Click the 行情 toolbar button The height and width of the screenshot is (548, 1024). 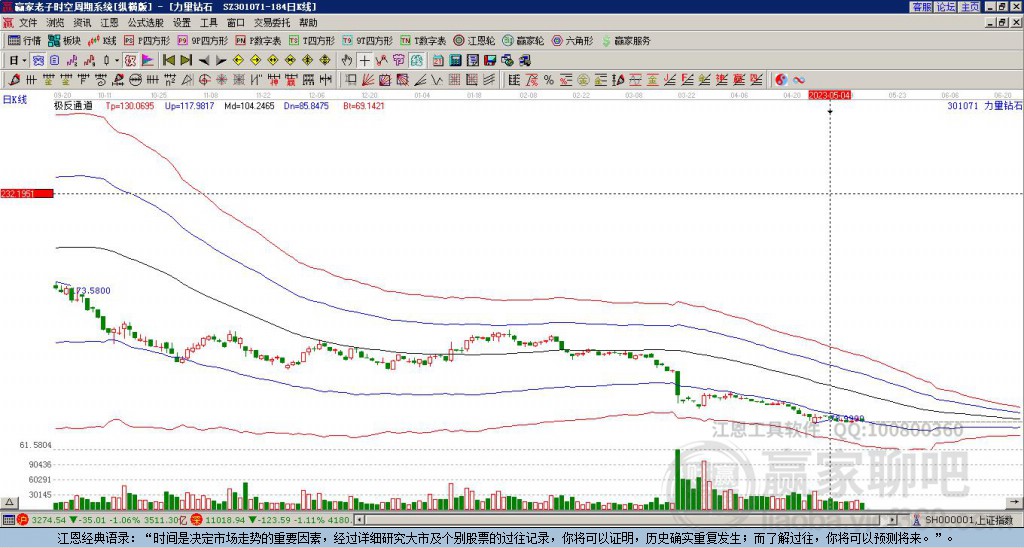[x=24, y=40]
